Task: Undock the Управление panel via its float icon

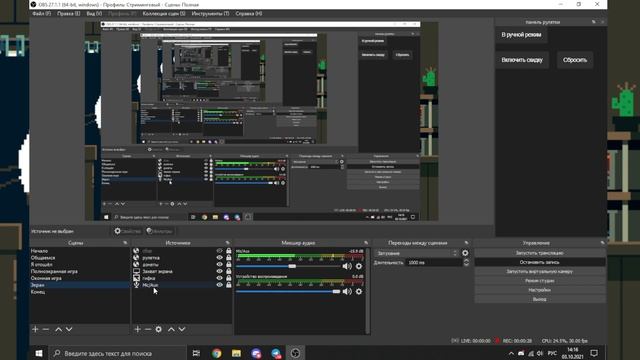Action: coord(602,243)
